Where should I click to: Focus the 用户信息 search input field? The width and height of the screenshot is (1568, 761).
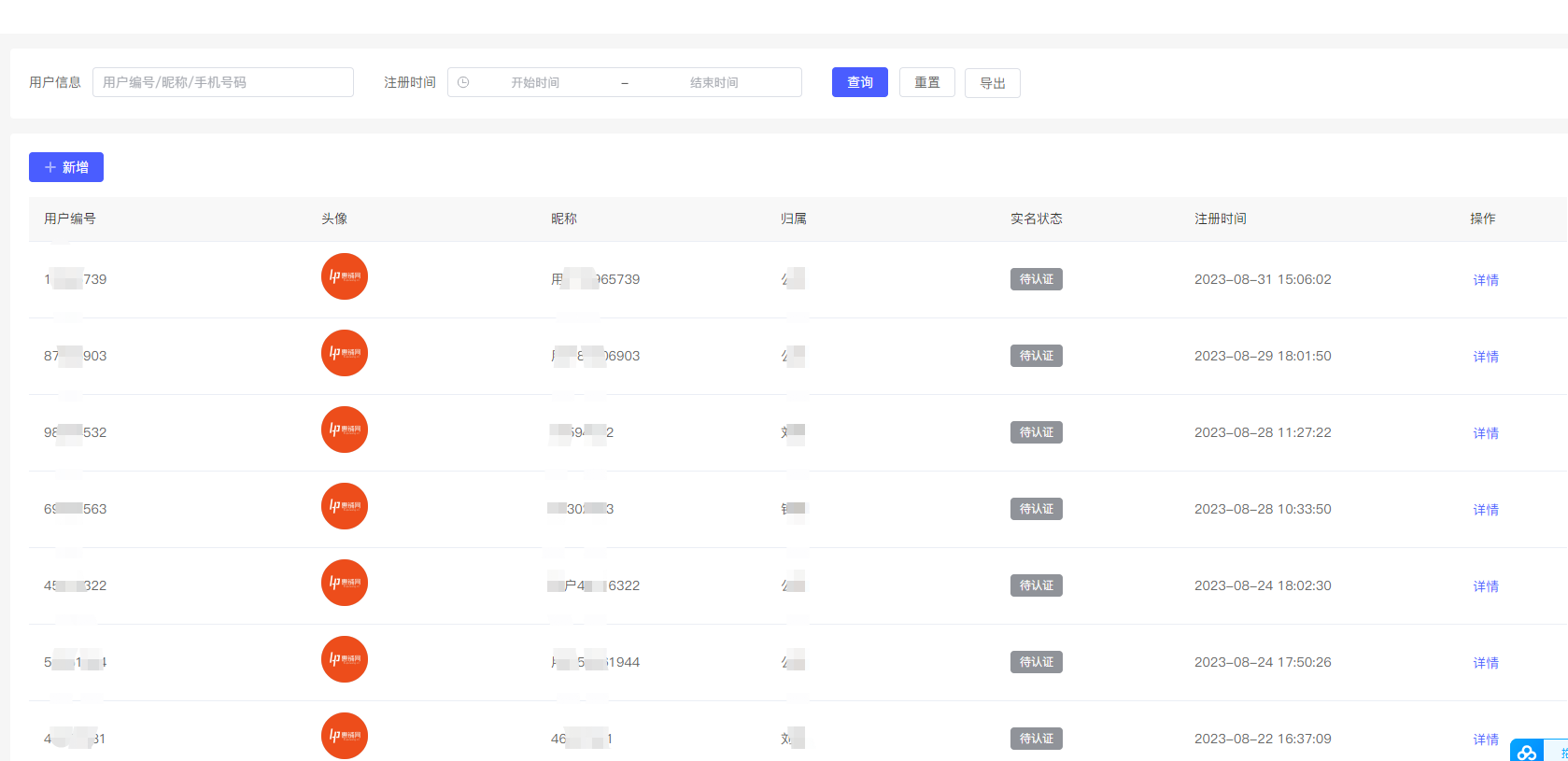click(223, 82)
